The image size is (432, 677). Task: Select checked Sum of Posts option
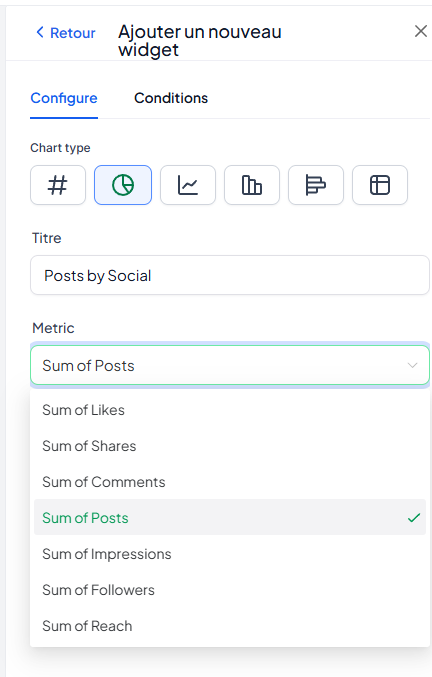tap(230, 518)
